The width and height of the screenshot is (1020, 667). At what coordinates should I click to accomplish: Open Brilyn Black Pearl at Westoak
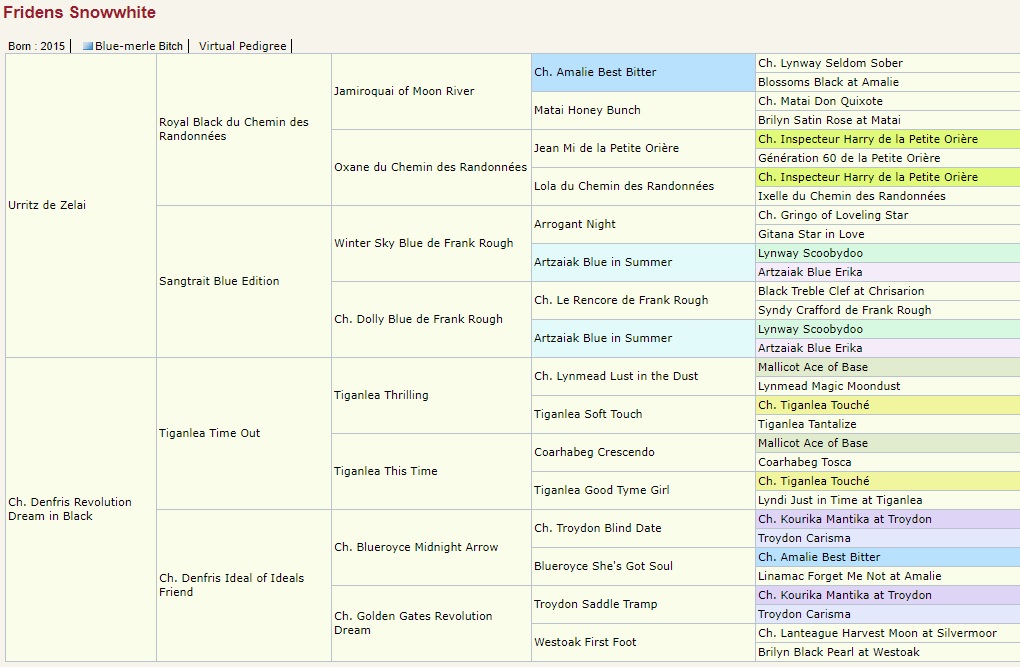tap(838, 652)
